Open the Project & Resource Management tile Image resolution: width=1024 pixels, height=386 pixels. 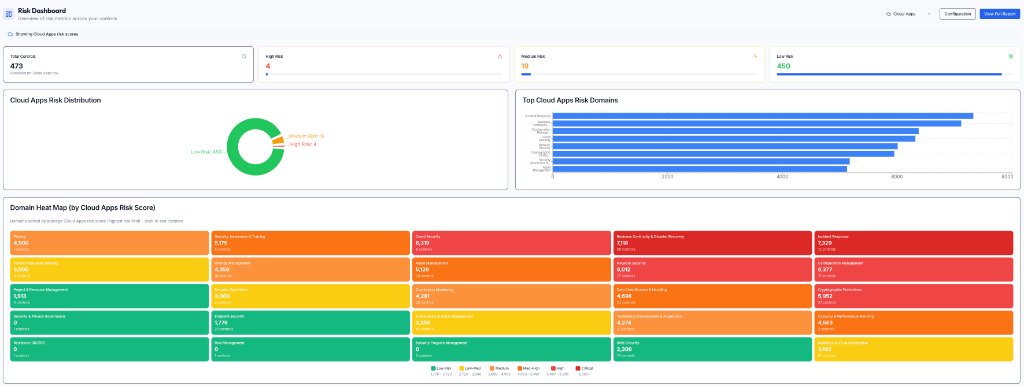point(109,296)
